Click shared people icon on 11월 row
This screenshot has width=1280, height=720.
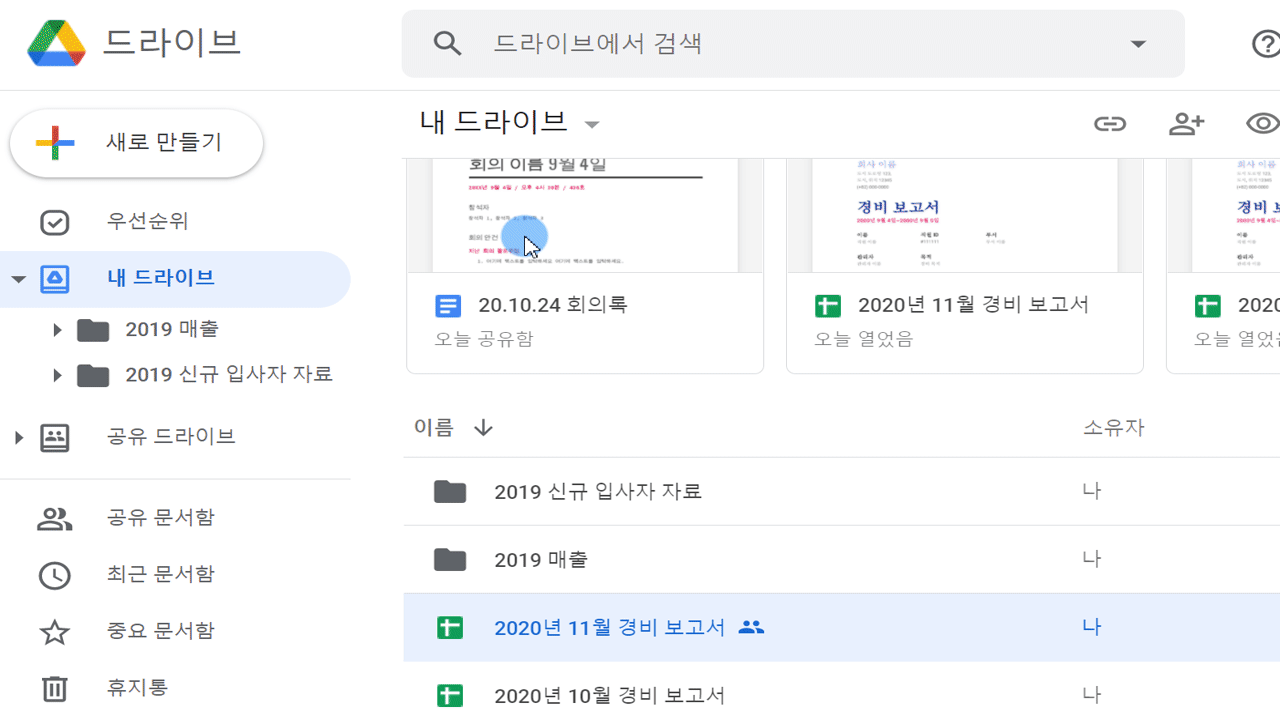click(x=751, y=628)
